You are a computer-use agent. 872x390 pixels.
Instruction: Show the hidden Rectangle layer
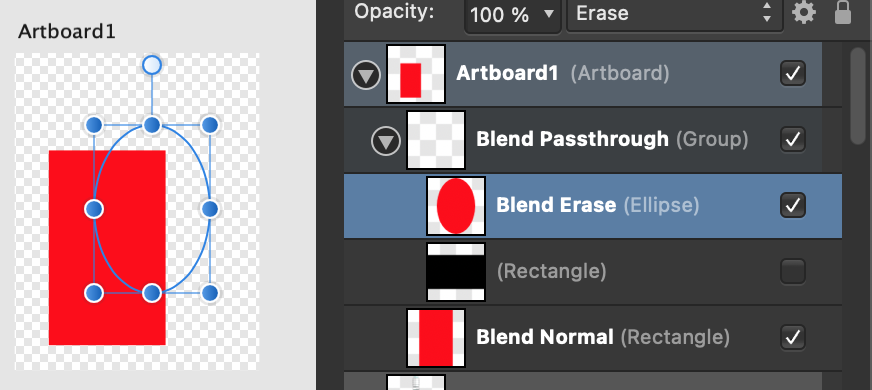792,271
